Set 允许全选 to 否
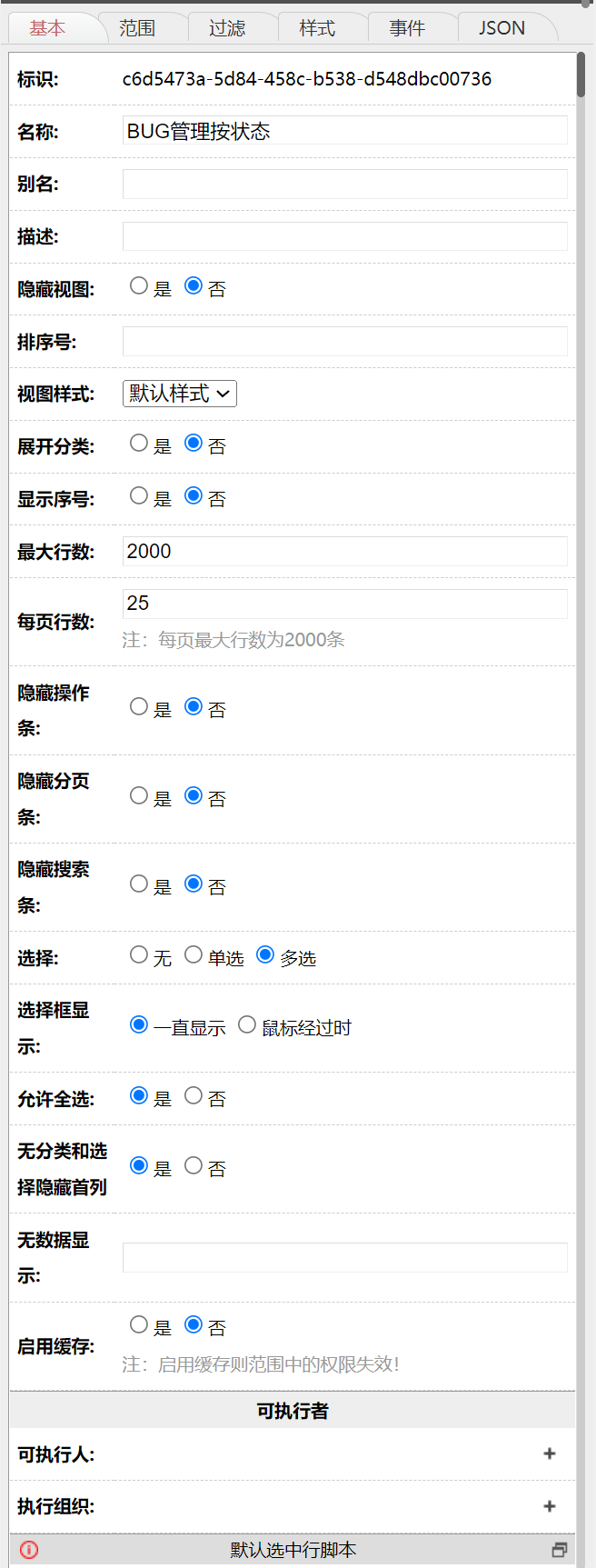 [x=194, y=1095]
